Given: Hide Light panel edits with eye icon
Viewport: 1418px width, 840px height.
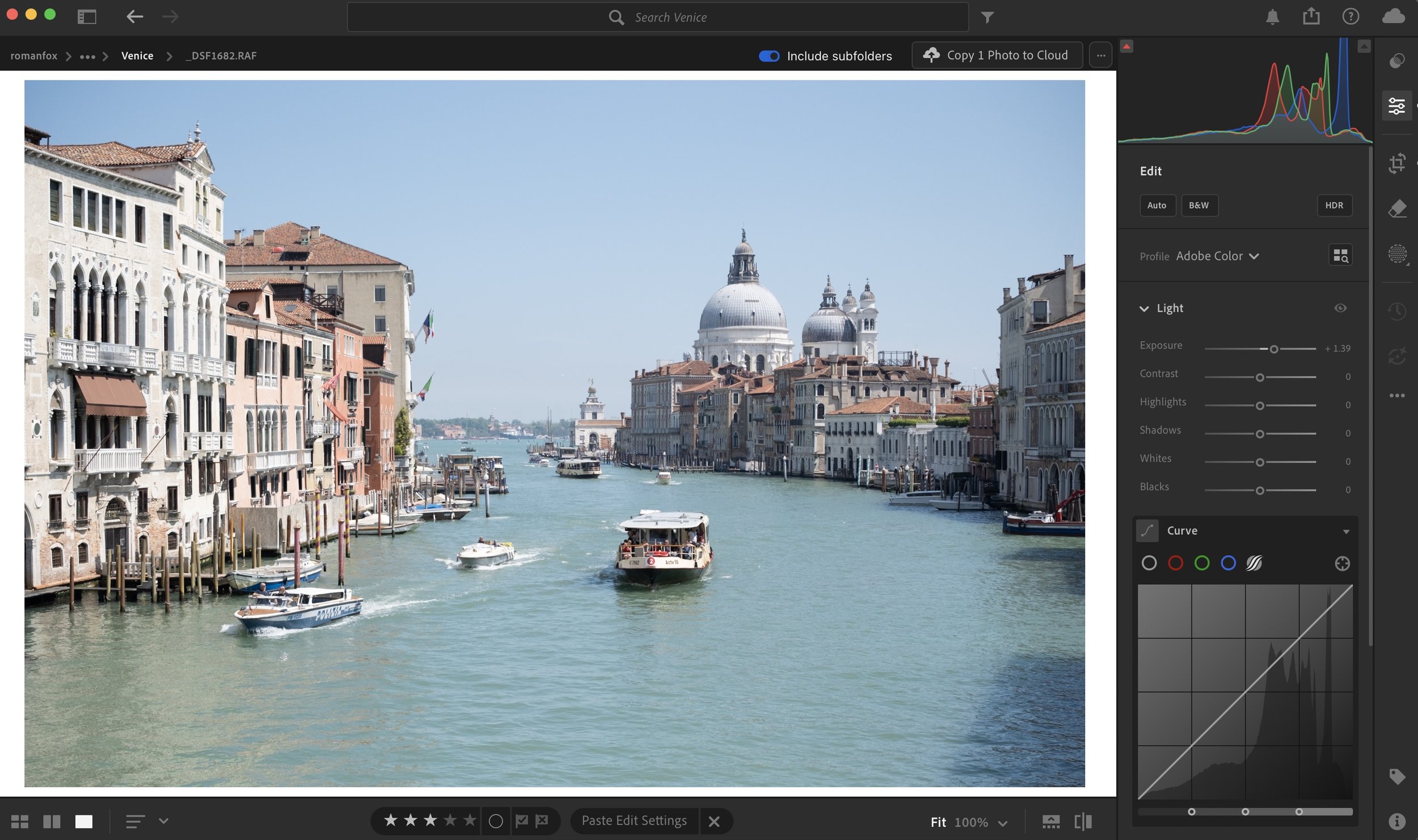Looking at the screenshot, I should pyautogui.click(x=1340, y=308).
